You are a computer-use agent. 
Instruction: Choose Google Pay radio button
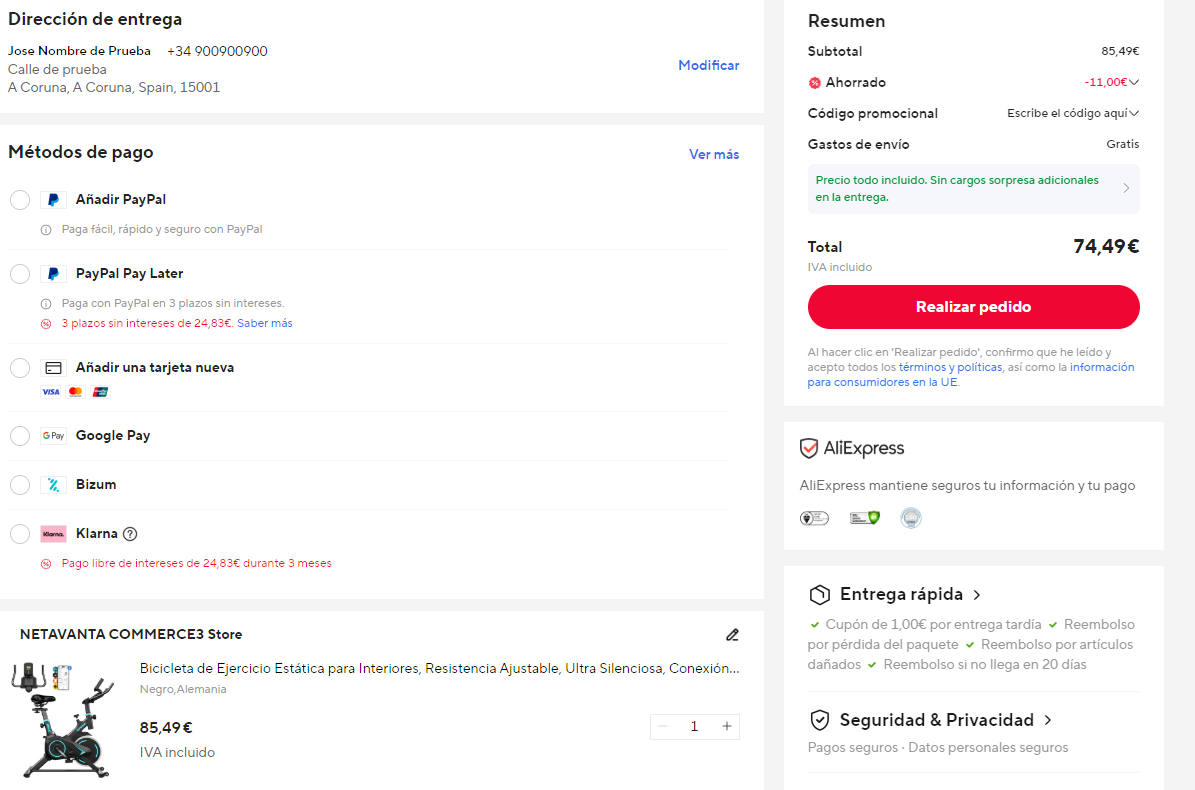[20, 436]
